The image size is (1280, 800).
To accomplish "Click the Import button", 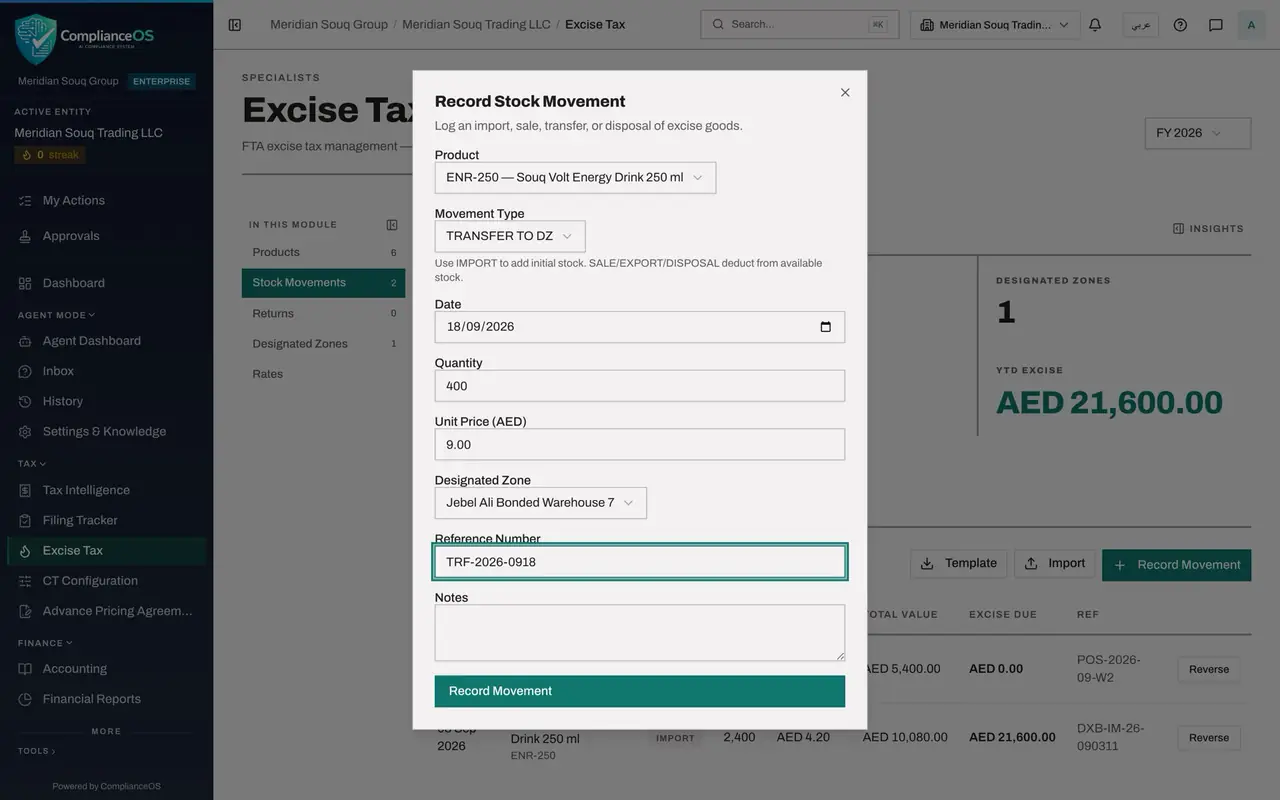I will 1055,564.
